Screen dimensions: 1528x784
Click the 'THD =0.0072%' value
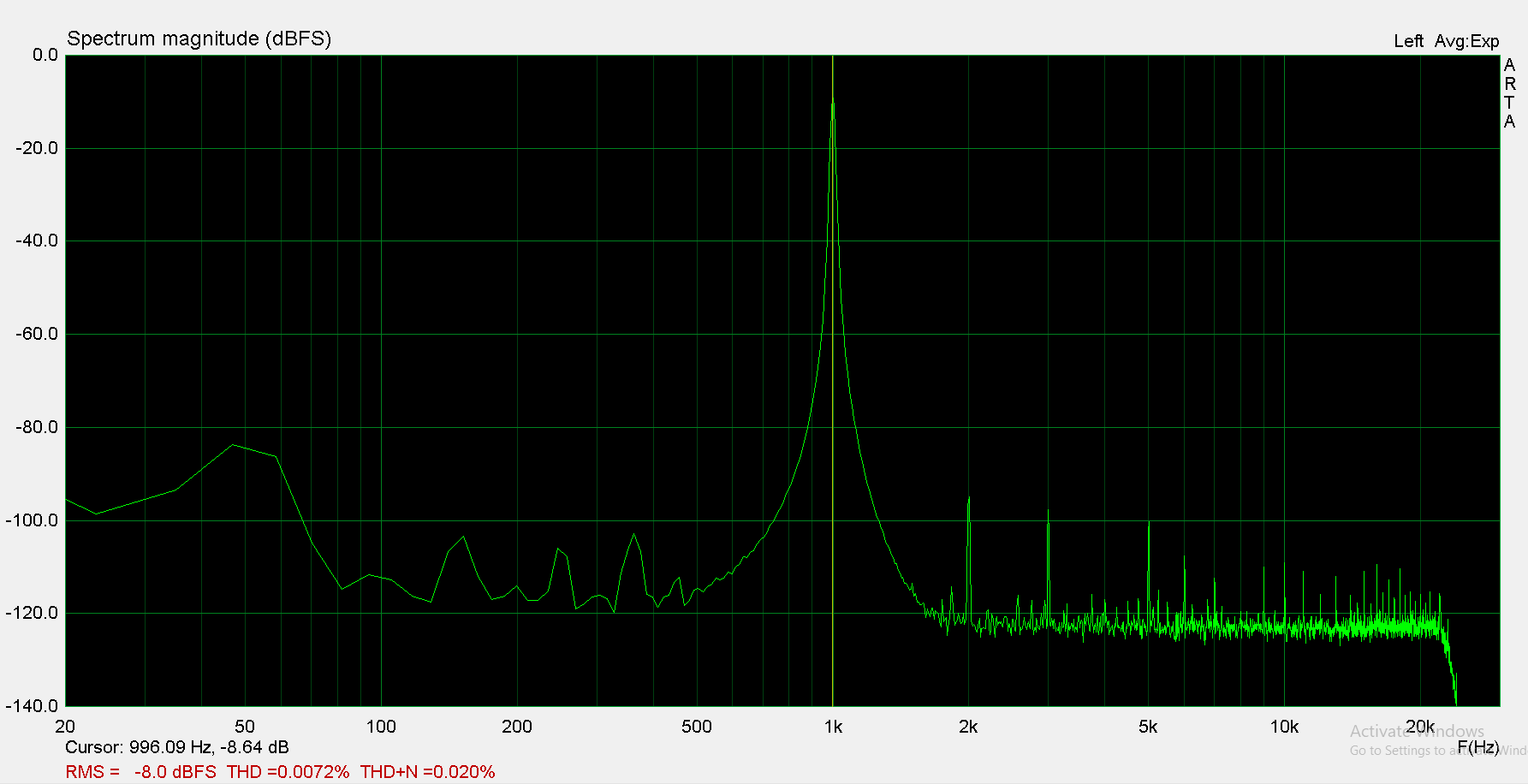[x=288, y=772]
